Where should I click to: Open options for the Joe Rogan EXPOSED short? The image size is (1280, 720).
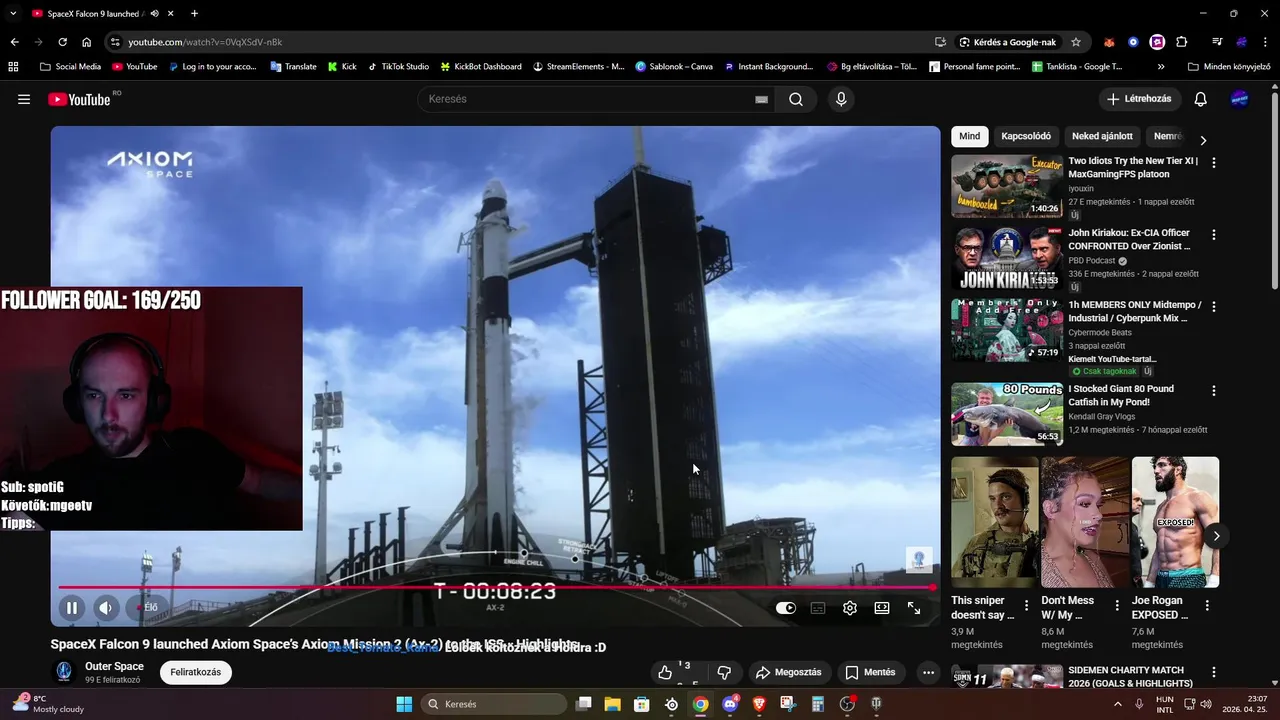1207,606
